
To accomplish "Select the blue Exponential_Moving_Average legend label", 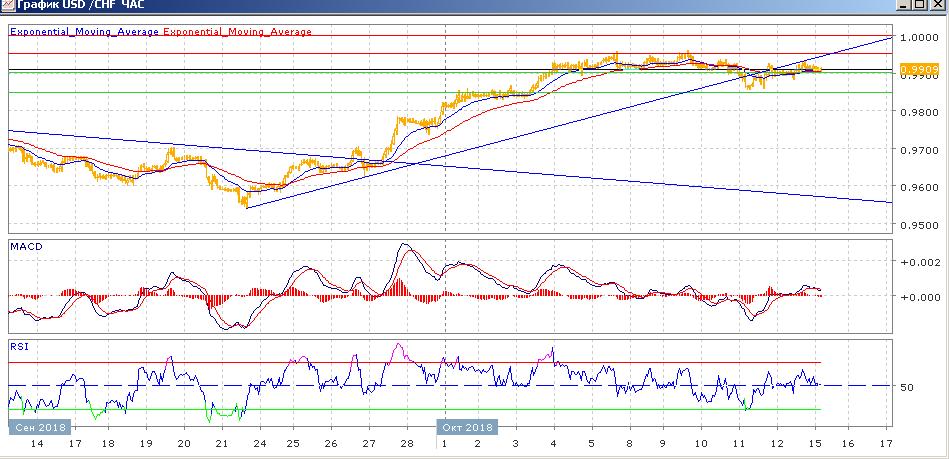I will (85, 31).
